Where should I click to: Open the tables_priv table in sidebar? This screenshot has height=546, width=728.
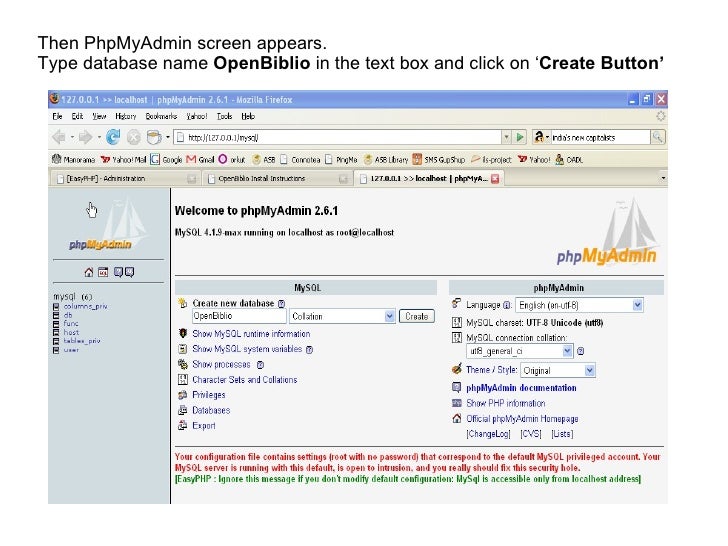coord(82,341)
